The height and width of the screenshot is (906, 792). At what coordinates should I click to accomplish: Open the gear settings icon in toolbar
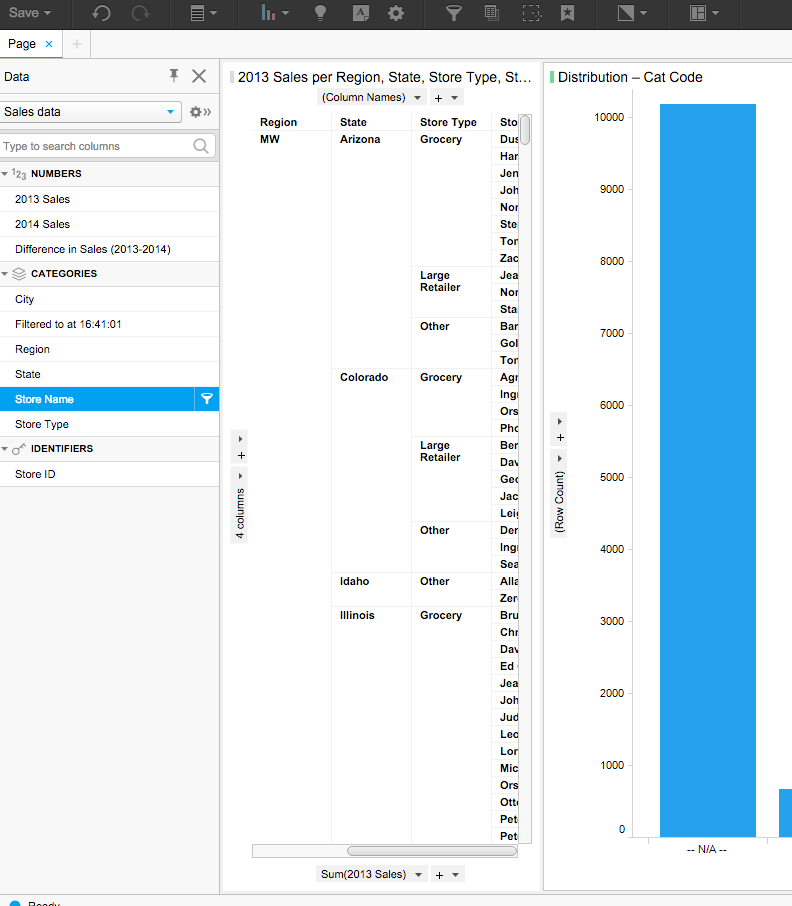pyautogui.click(x=396, y=13)
